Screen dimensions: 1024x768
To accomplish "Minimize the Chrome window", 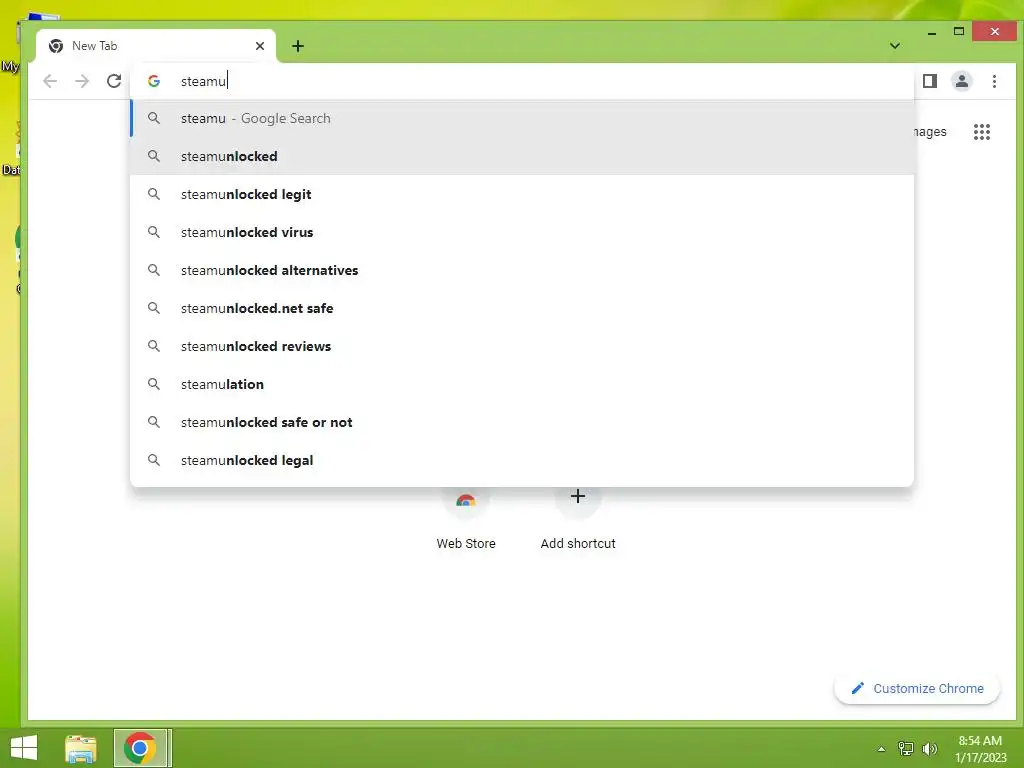I will 932,32.
